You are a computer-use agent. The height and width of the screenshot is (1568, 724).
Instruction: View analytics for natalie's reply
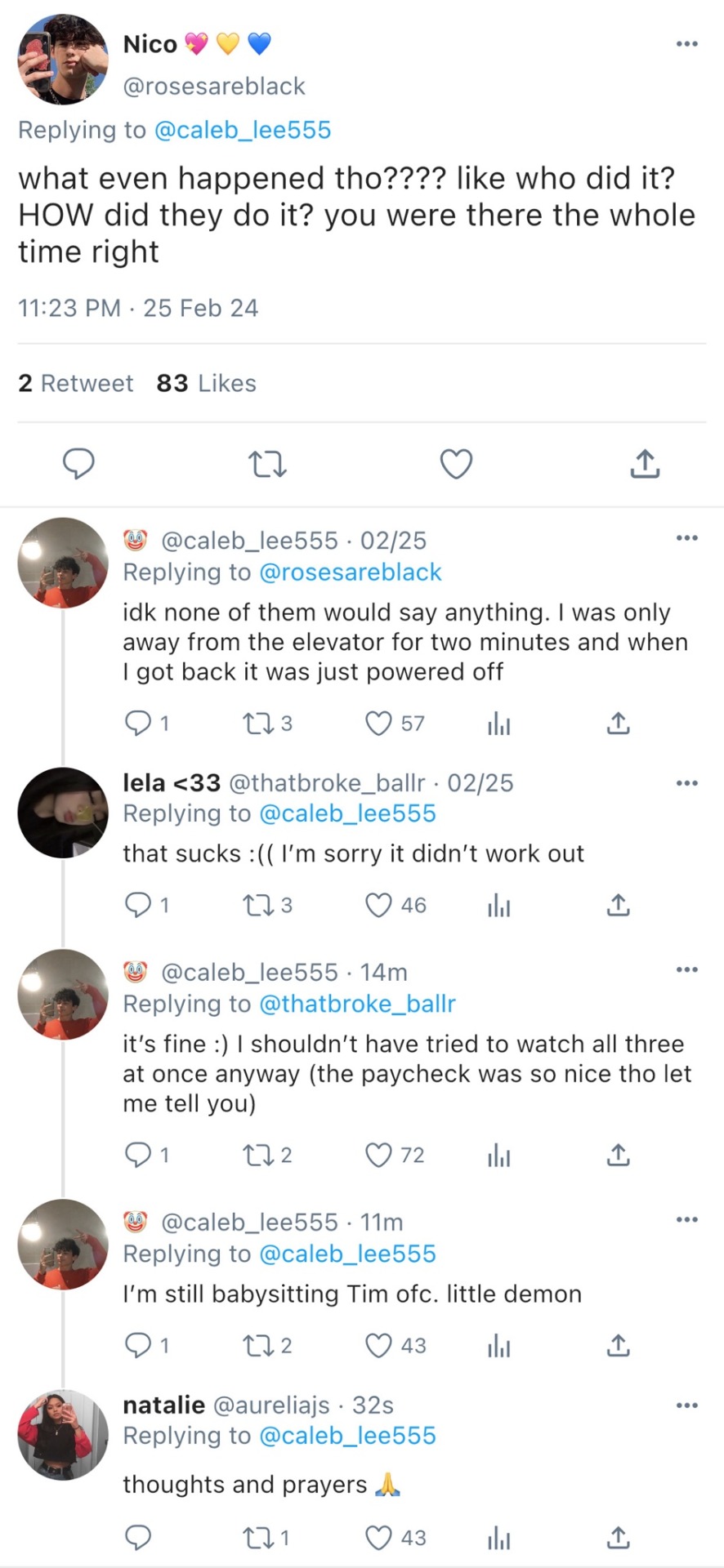pos(498,1539)
